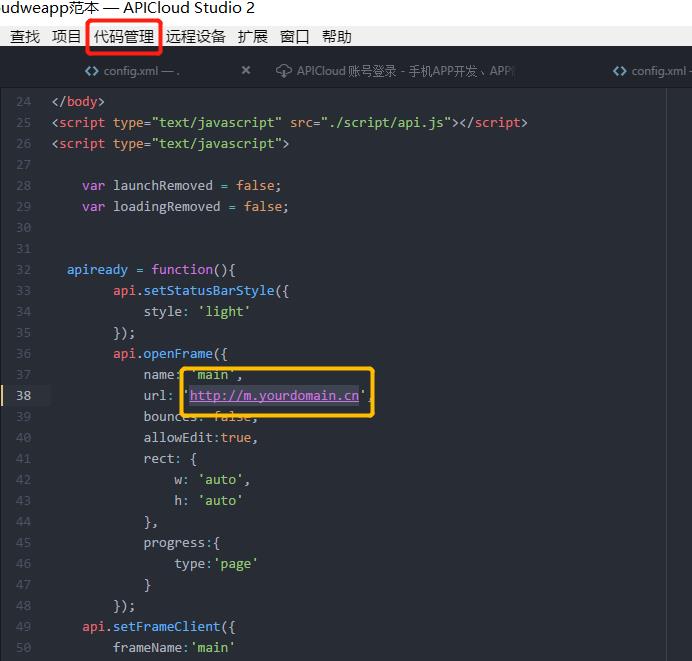
Task: Click line number 49 in gutter
Action: coord(23,627)
